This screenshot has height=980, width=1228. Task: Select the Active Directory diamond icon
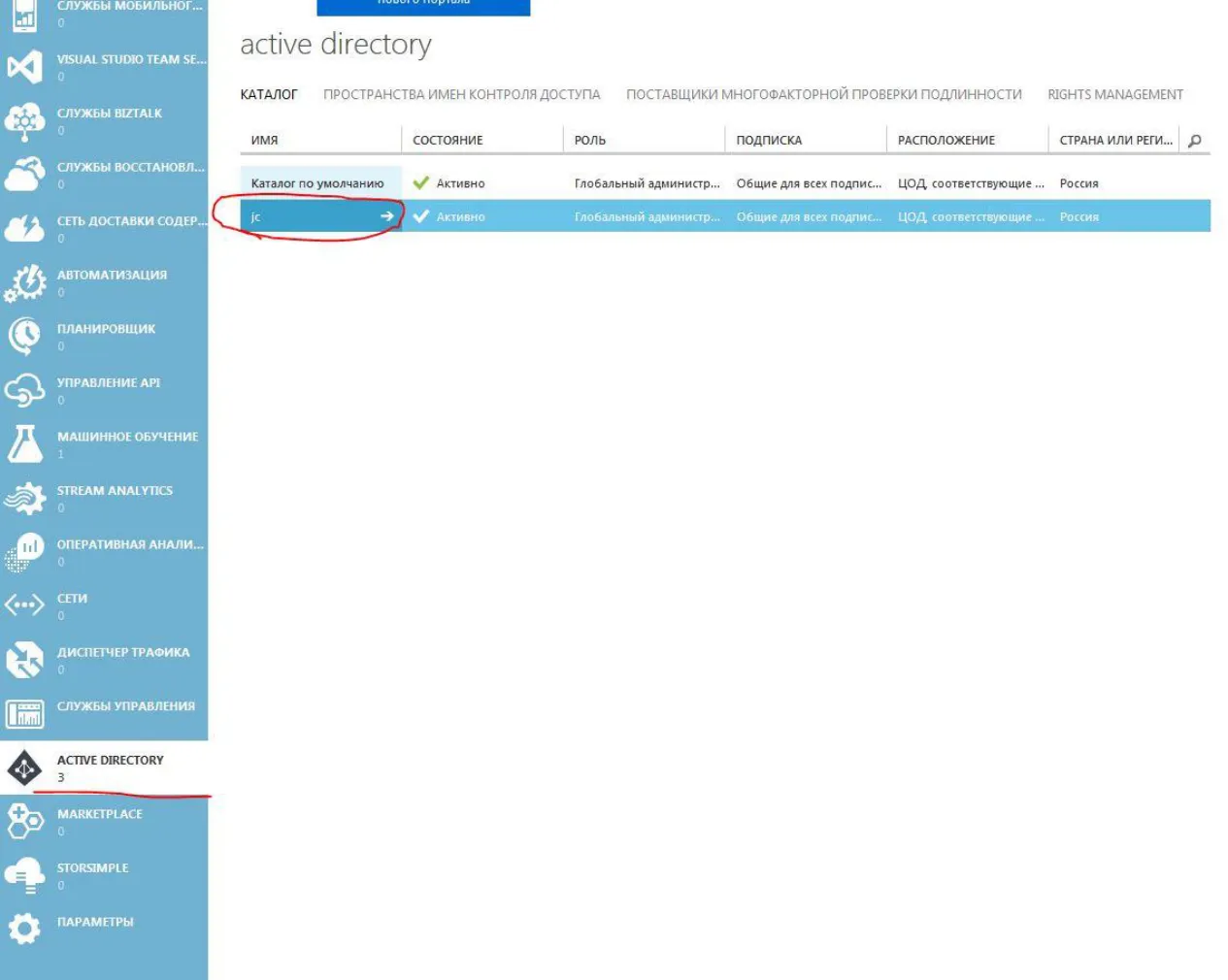tap(24, 768)
